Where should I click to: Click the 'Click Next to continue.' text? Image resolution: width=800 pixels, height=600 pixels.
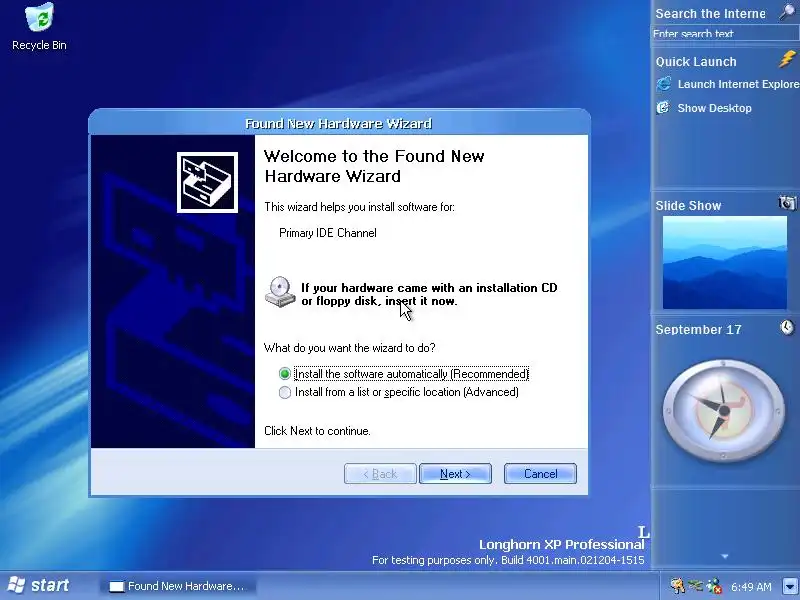317,431
